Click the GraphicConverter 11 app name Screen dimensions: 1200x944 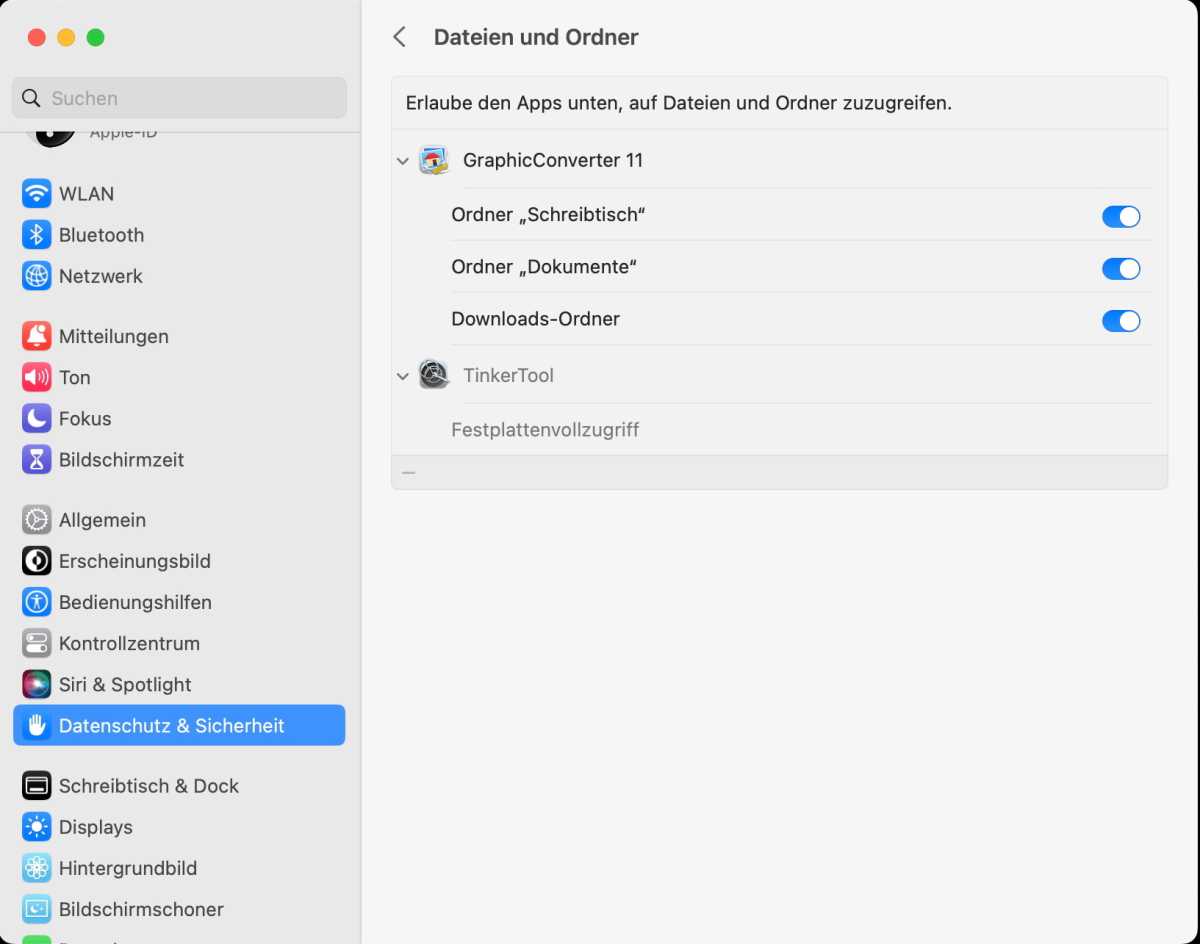553,160
